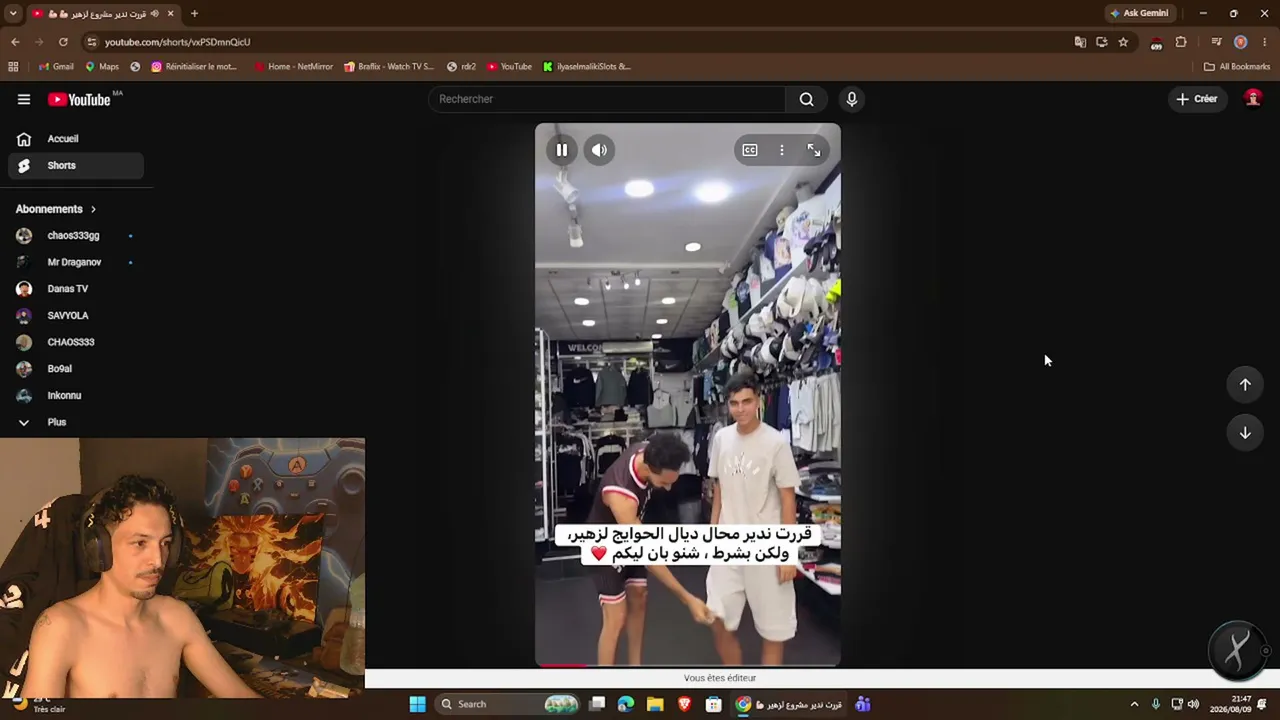This screenshot has width=1280, height=720.
Task: Open a new browser tab
Action: click(194, 13)
